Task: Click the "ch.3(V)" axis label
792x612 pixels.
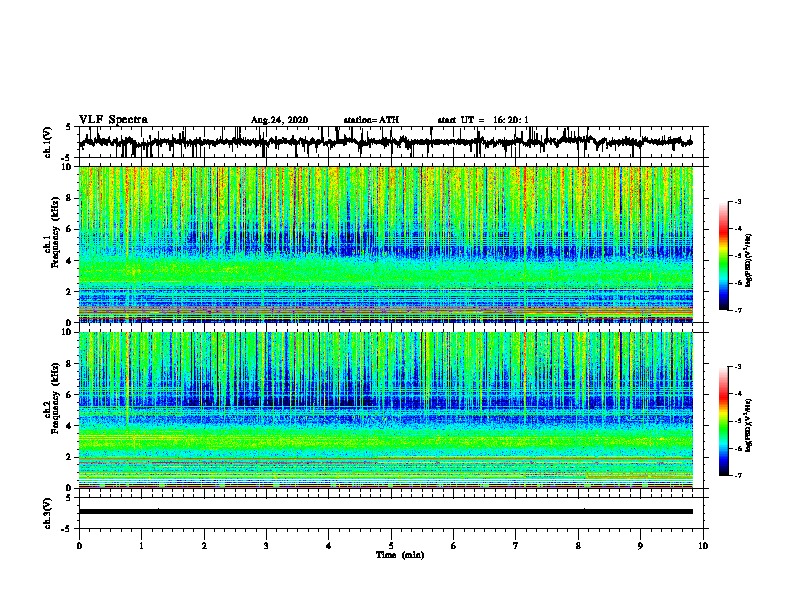Action: click(x=48, y=513)
